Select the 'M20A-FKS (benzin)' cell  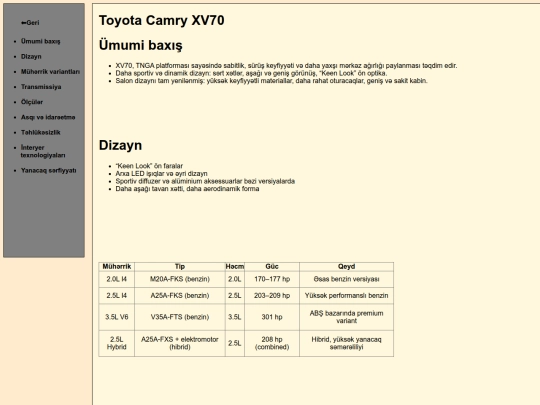tap(180, 279)
